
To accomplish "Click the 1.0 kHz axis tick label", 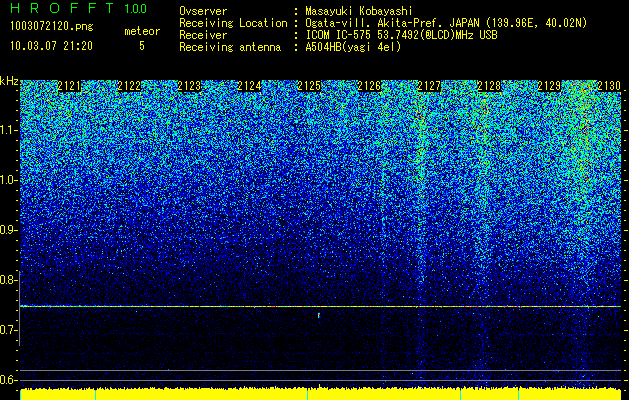I will 8,180.
